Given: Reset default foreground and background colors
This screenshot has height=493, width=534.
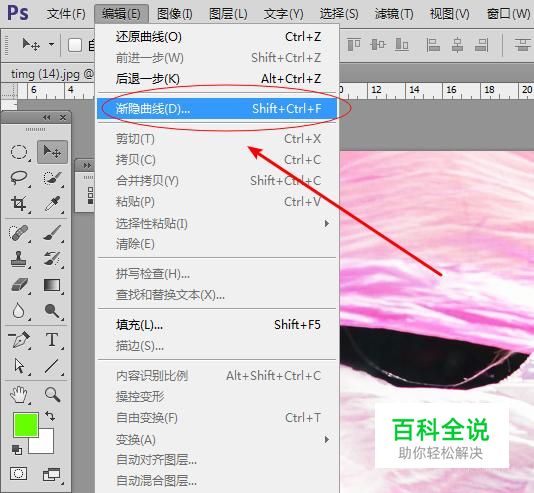Looking at the screenshot, I should point(17,450).
